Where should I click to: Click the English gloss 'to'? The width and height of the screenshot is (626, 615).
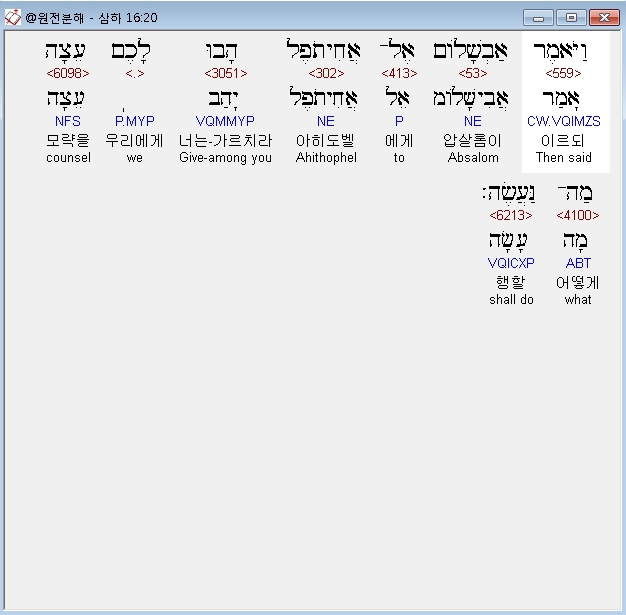pyautogui.click(x=399, y=158)
